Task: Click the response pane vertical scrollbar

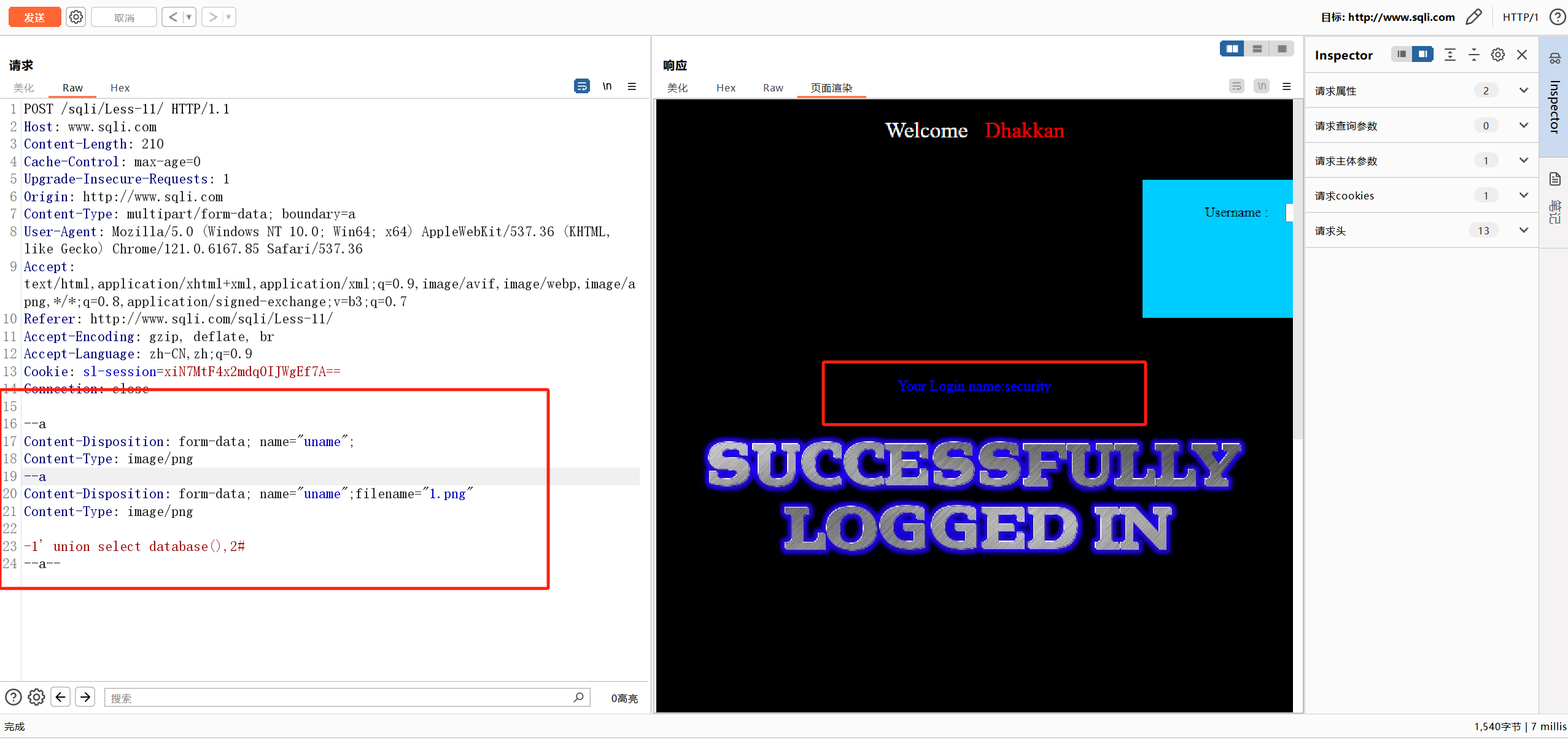Action: [x=1297, y=270]
